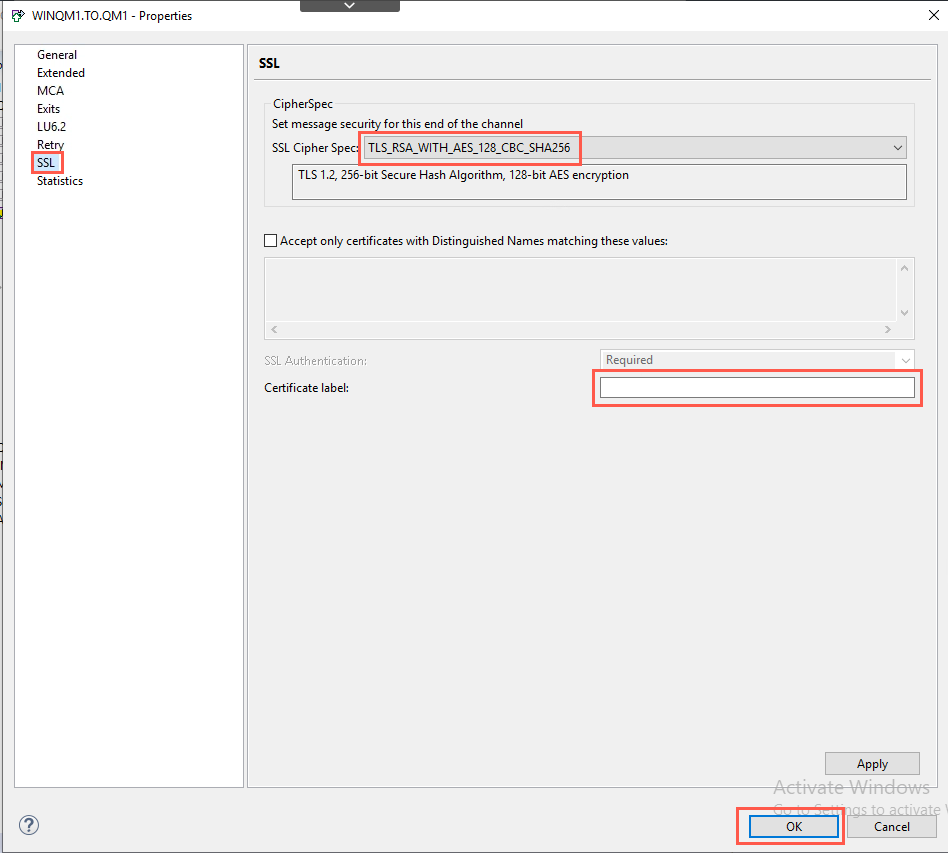This screenshot has height=853, width=948.
Task: Click the SSL Cipher Spec caption
Action: click(x=315, y=148)
